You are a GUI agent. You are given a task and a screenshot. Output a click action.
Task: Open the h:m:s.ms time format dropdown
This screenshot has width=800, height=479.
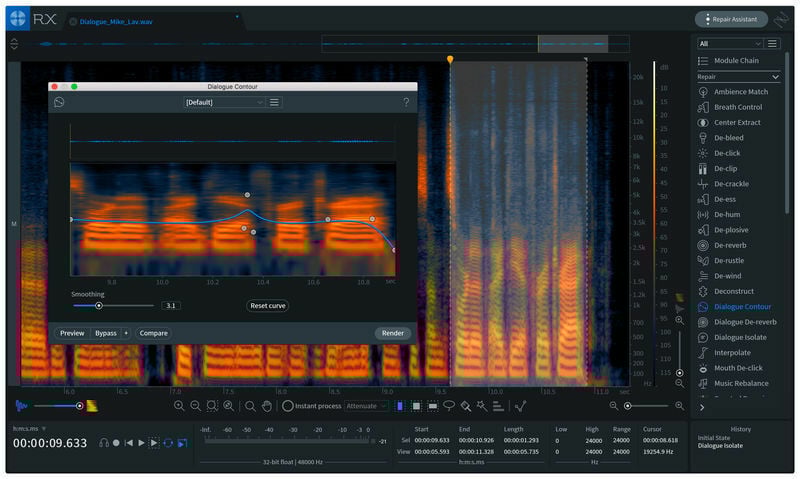click(29, 428)
